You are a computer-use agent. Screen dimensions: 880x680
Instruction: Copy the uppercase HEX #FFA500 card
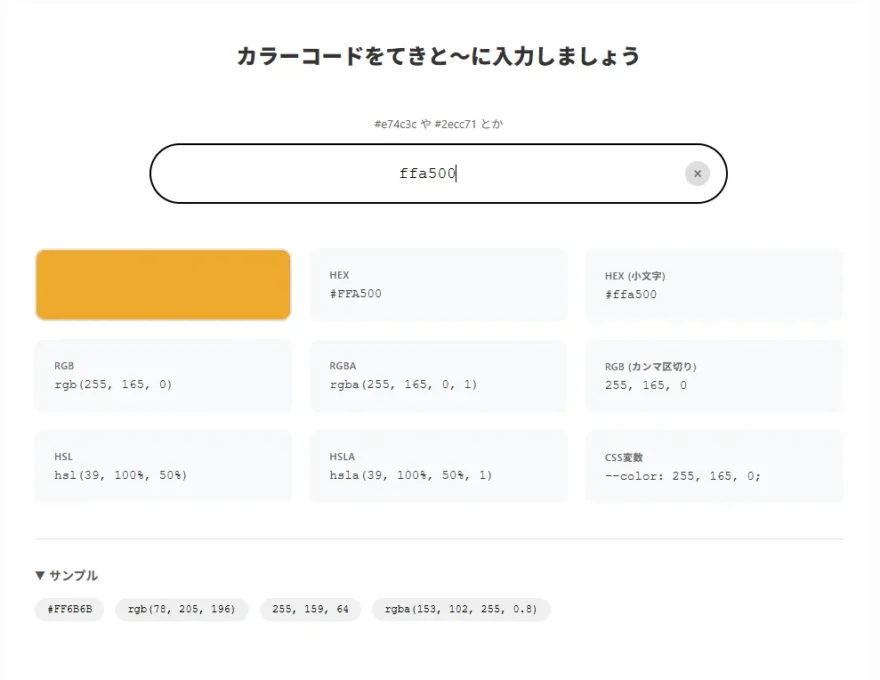click(x=438, y=285)
